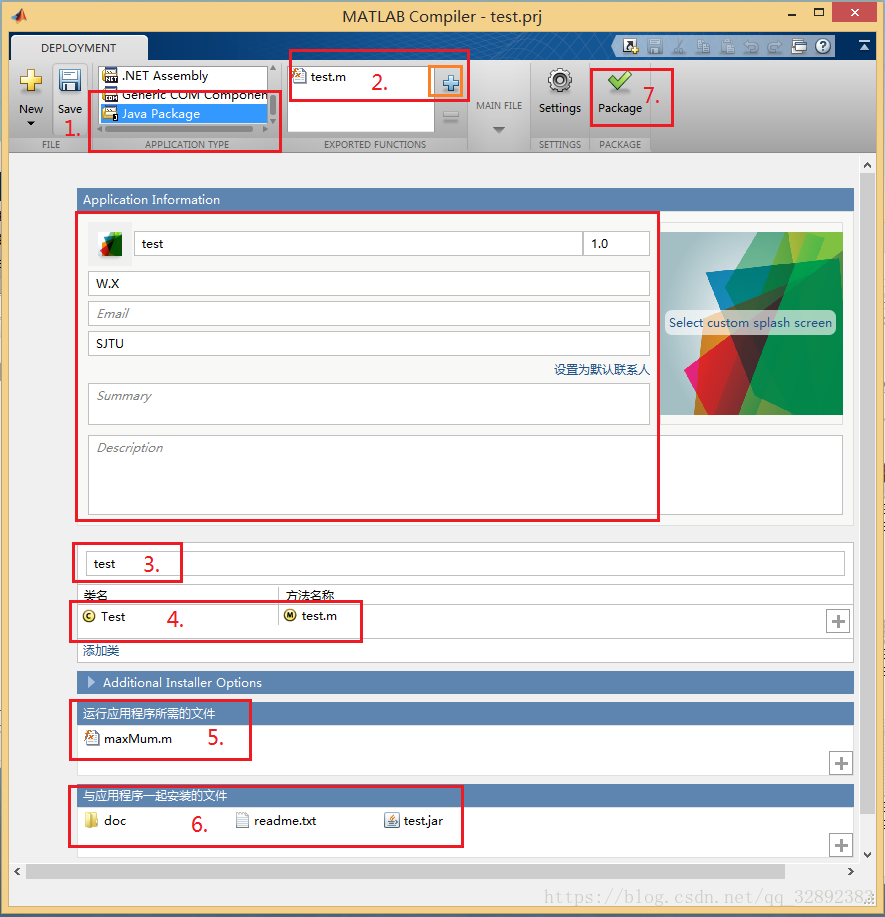Click plus button in class methods row
This screenshot has height=917, width=885.
click(838, 621)
